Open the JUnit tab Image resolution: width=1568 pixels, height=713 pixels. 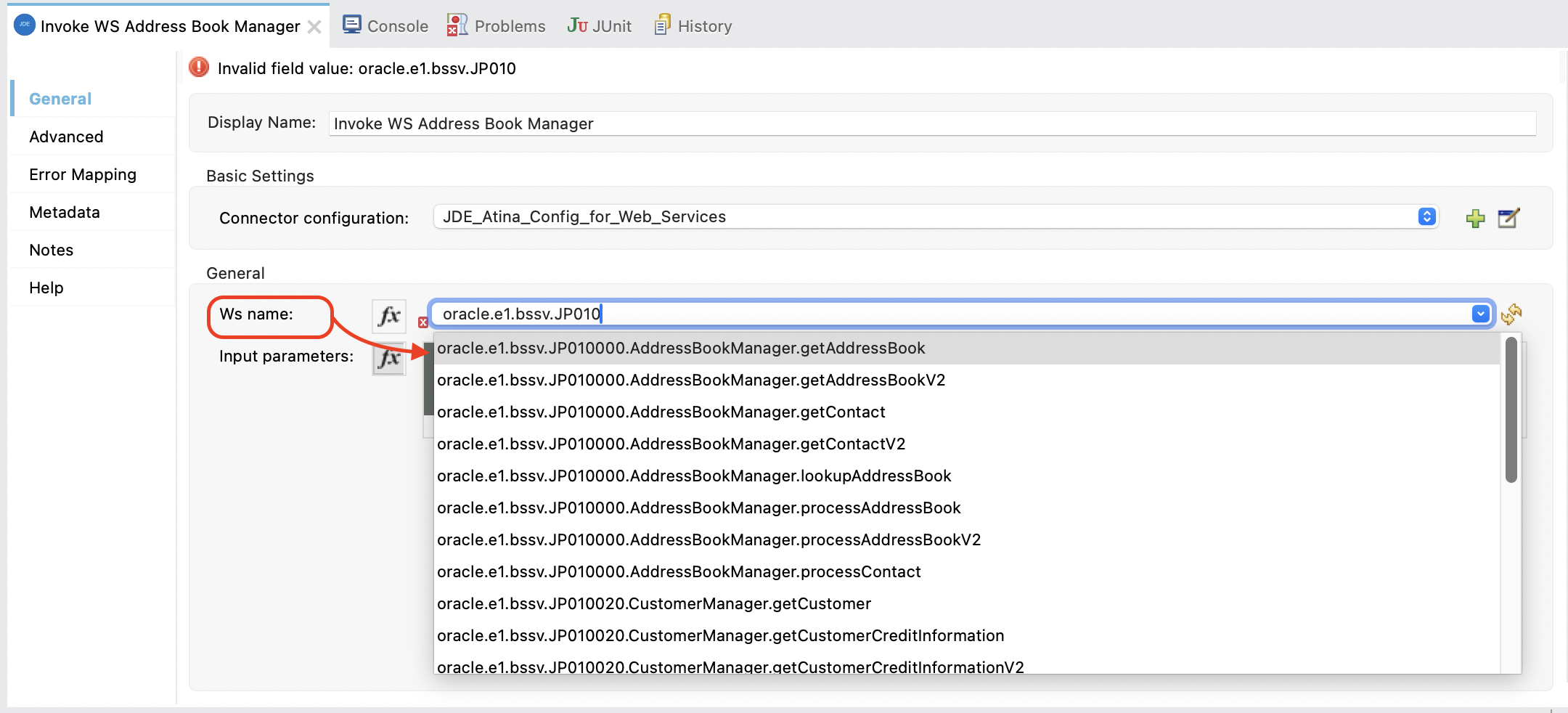600,26
